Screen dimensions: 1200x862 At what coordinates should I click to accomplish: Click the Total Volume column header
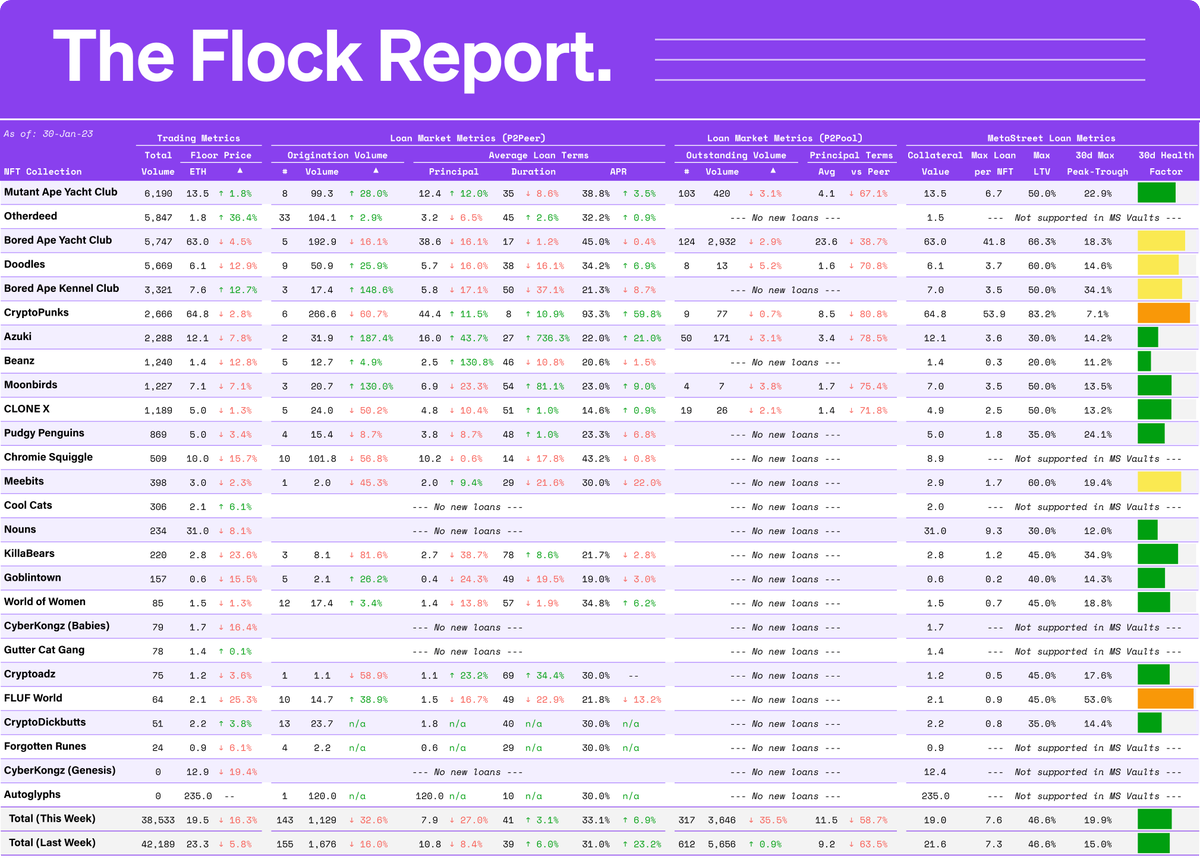(158, 163)
